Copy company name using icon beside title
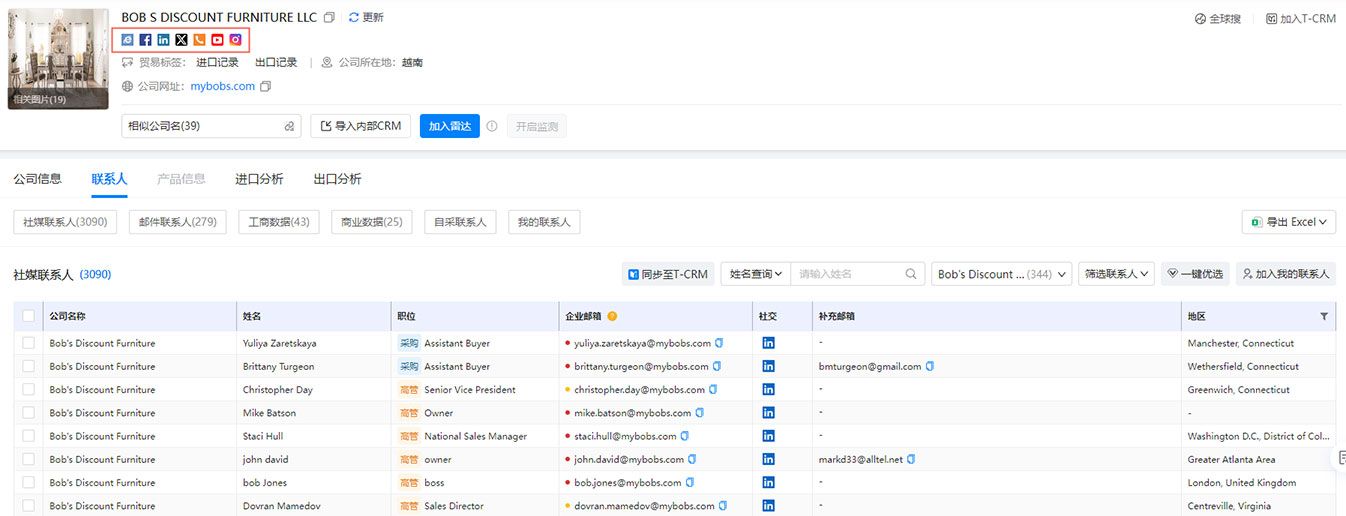The width and height of the screenshot is (1346, 516). click(x=329, y=18)
